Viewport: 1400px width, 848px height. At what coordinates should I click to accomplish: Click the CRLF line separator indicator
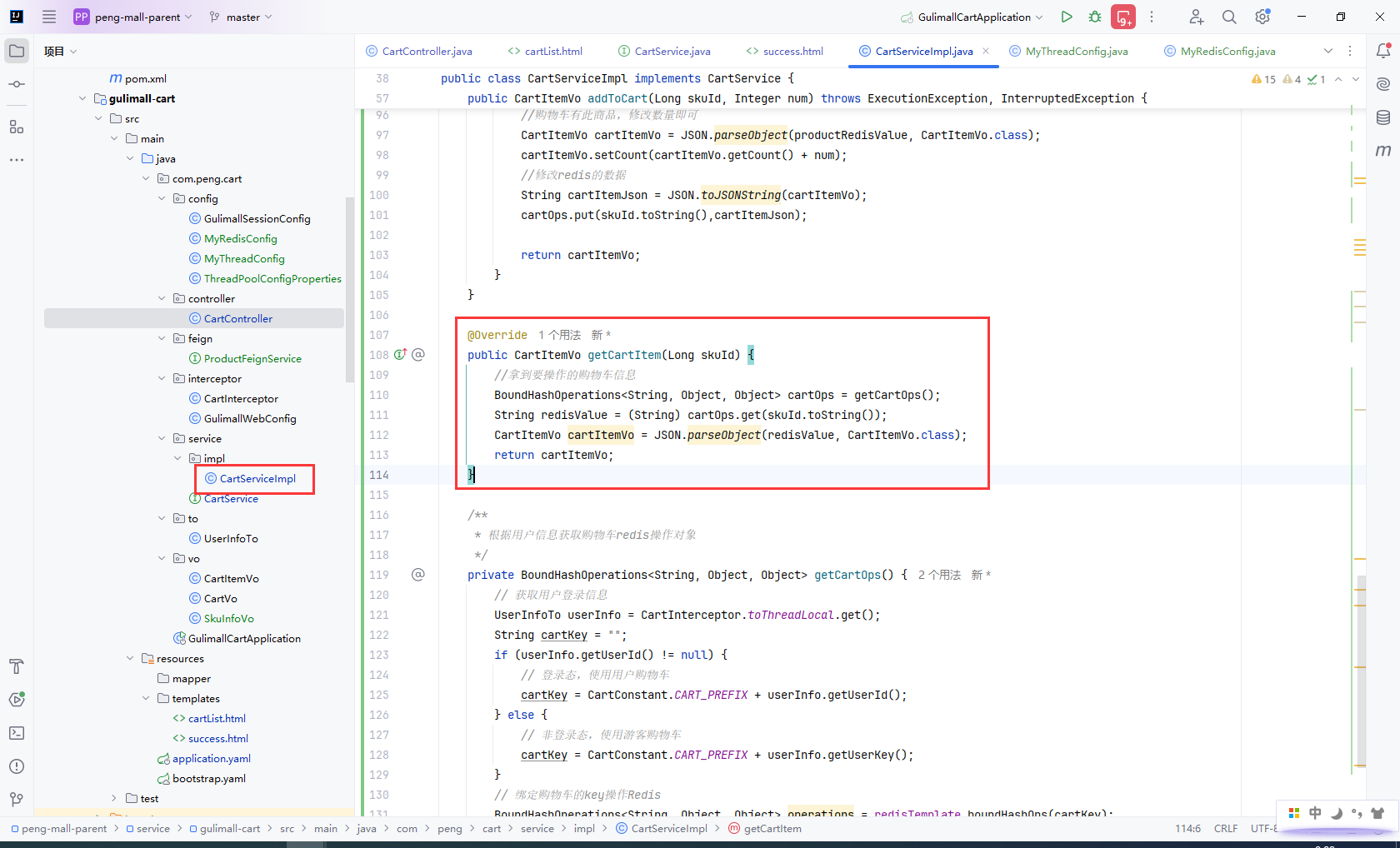[1225, 828]
